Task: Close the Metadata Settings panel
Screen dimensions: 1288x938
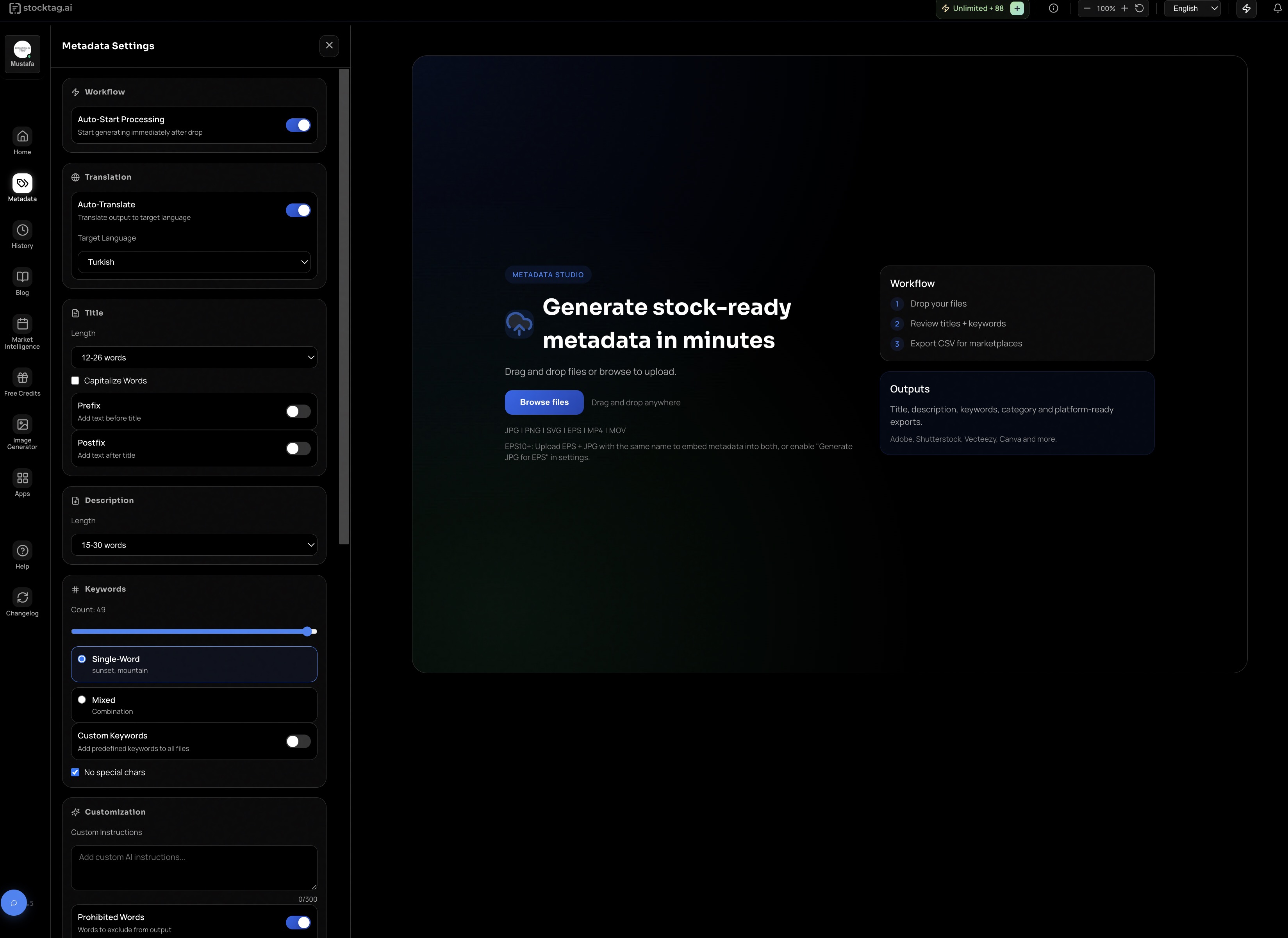Action: (x=329, y=45)
